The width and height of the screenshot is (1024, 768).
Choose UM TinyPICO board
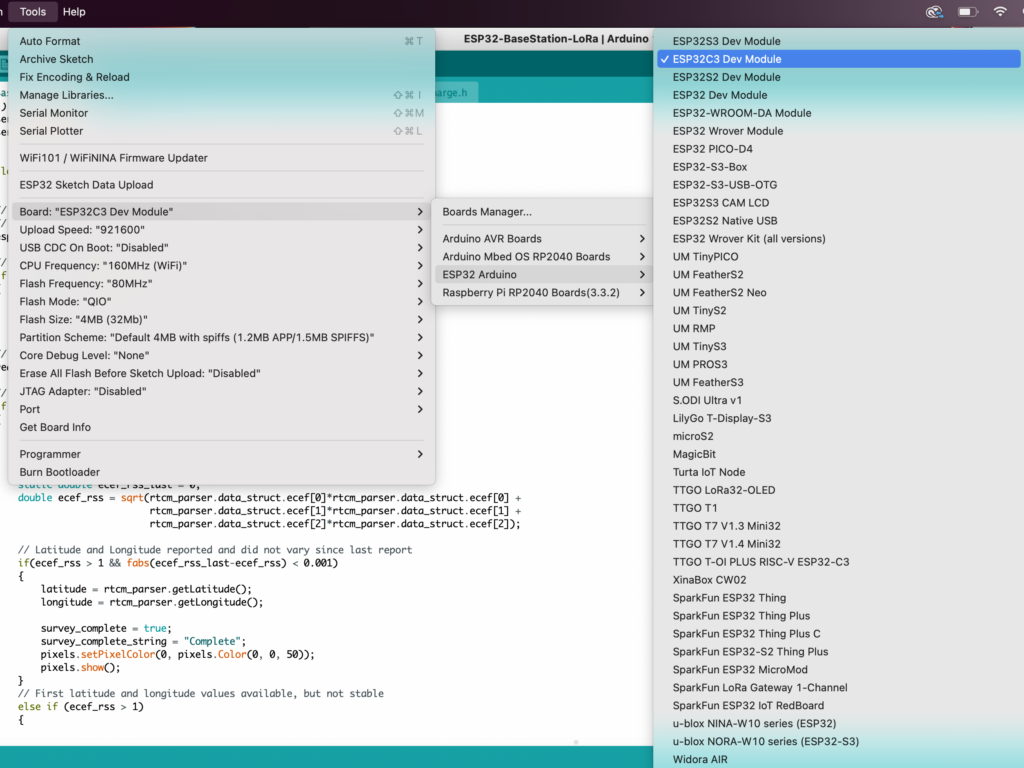tap(839, 257)
